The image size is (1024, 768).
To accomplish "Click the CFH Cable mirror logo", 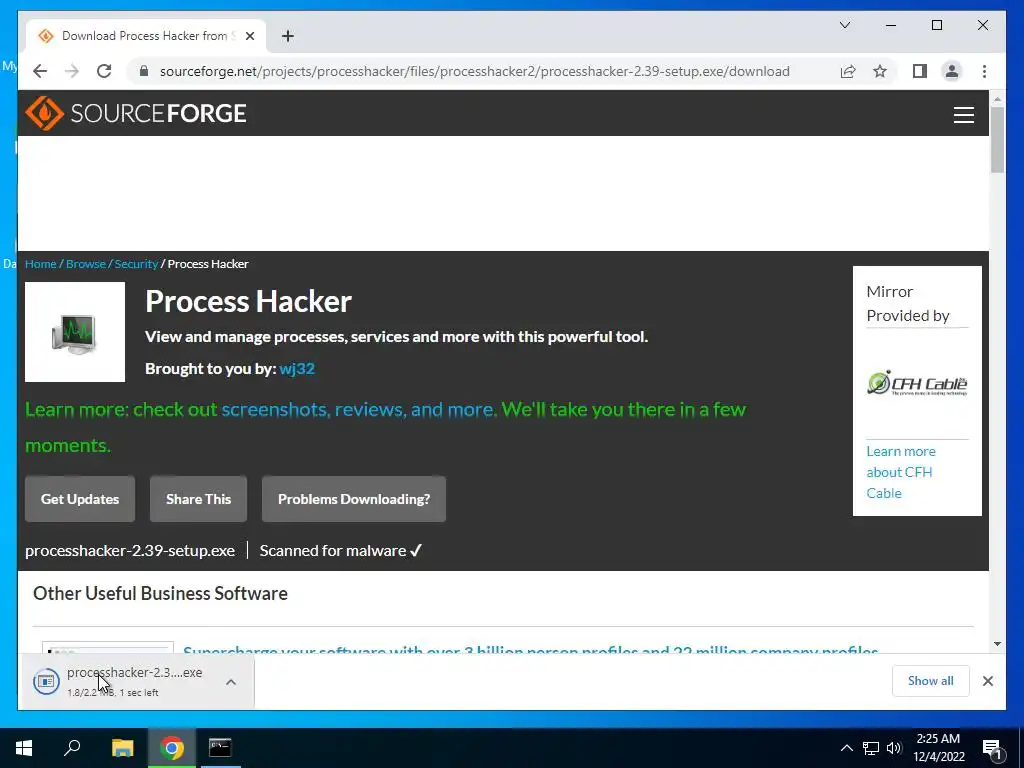I will (917, 383).
